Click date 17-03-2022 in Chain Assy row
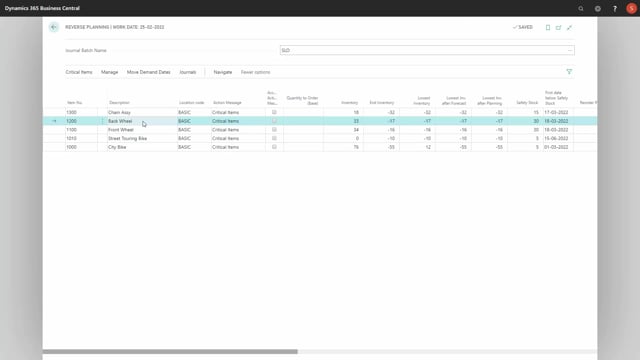The width and height of the screenshot is (640, 360). click(556, 112)
